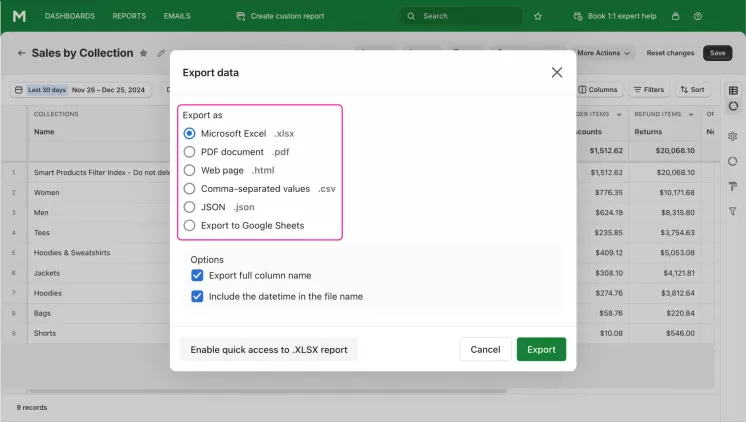Click the search magnifier icon

[x=411, y=16]
